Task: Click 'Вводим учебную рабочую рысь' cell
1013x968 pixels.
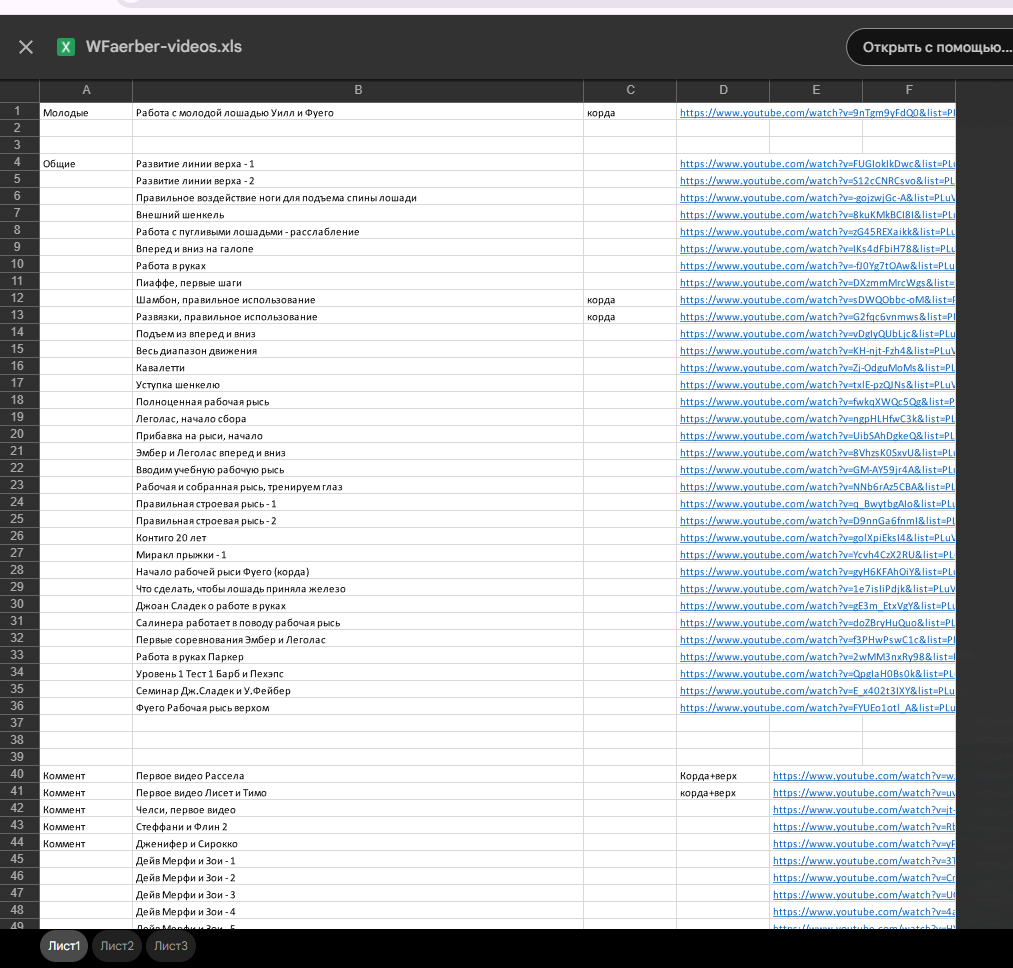Action: pyautogui.click(x=358, y=470)
